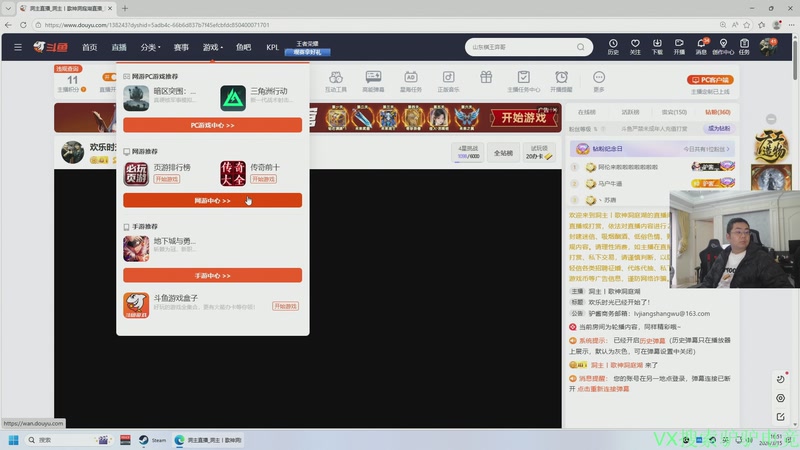
Task: Click the gift box icon
Action: tap(486, 78)
